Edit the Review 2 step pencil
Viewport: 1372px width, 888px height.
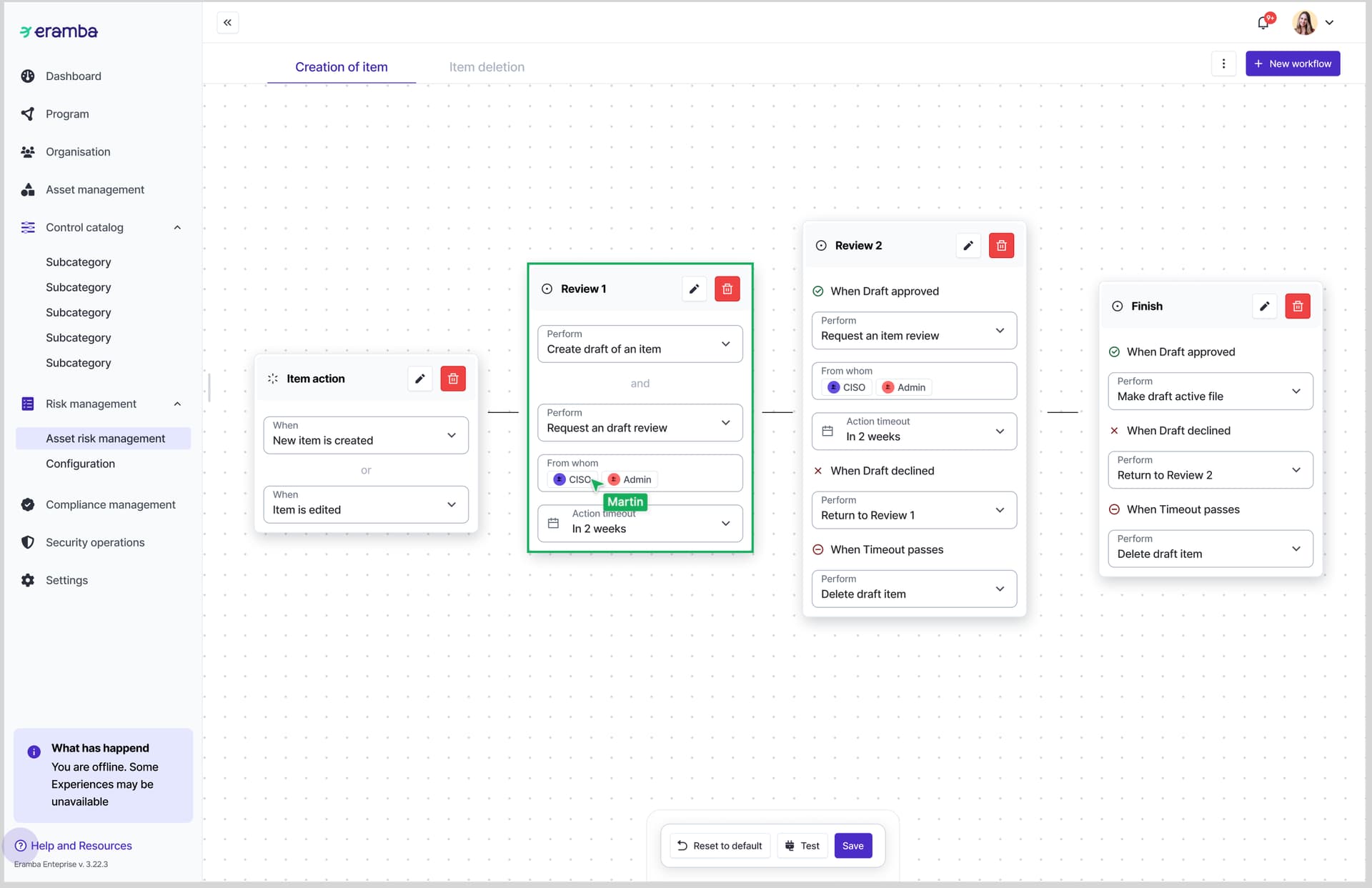click(968, 245)
